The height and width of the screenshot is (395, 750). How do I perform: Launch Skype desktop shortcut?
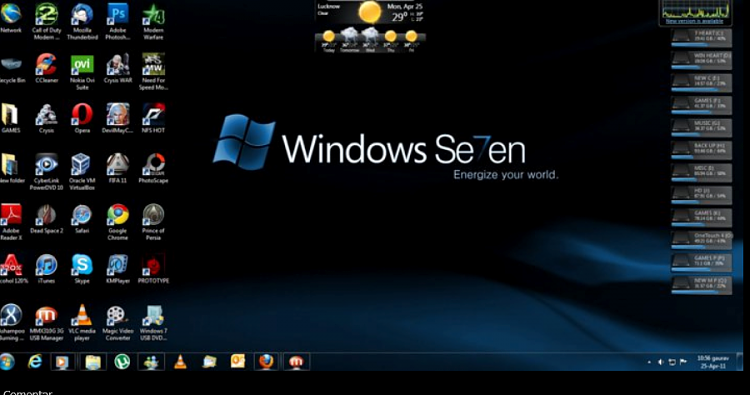tap(82, 269)
